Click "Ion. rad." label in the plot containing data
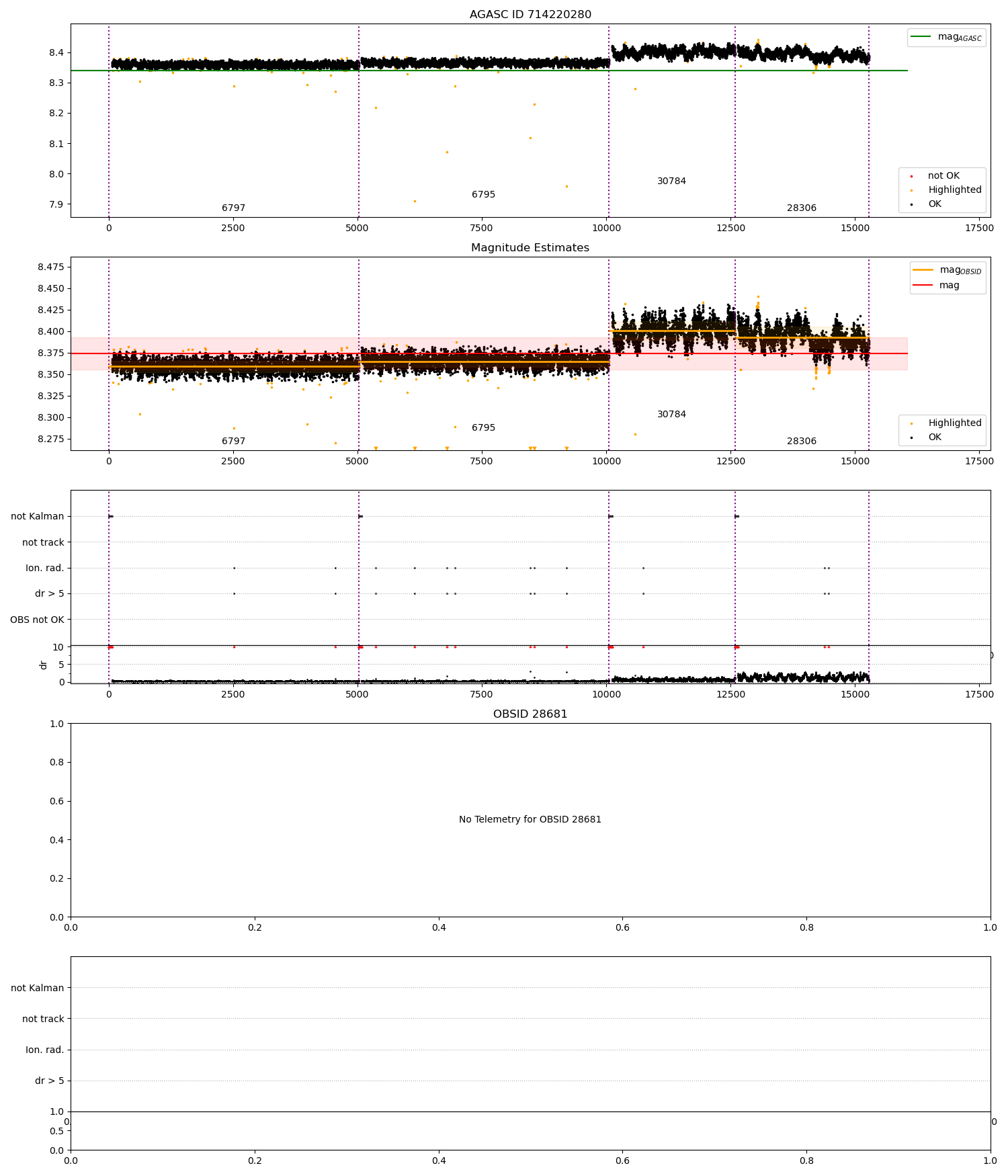This screenshot has height=1176, width=1008. 45,569
